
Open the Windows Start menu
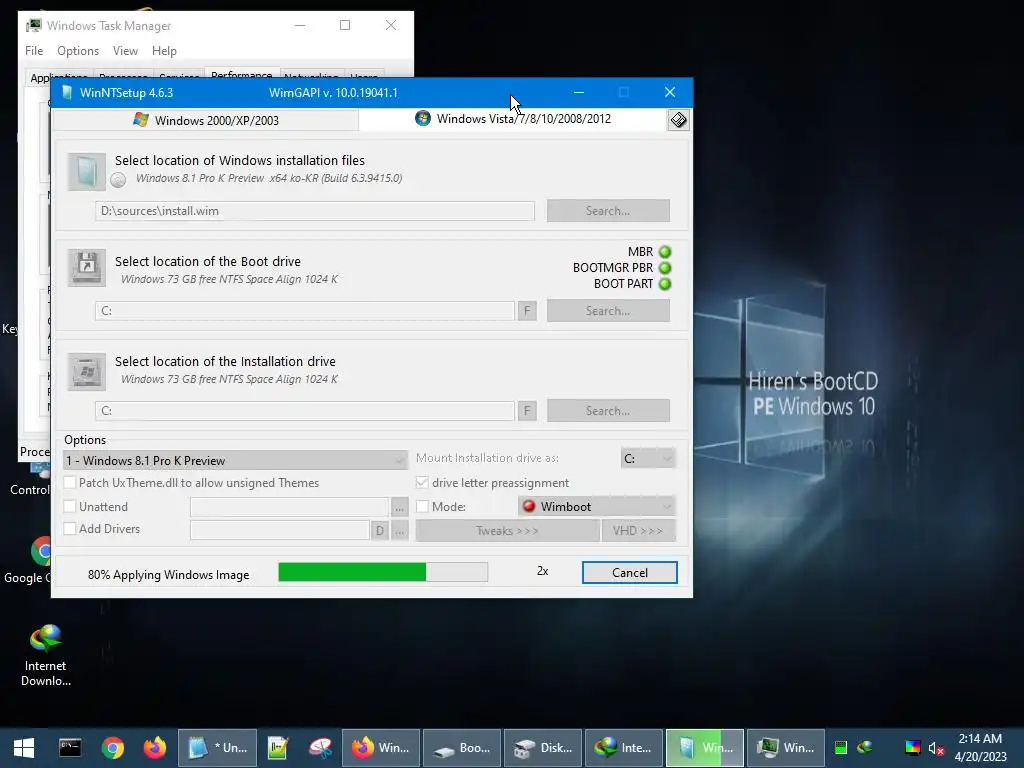[24, 748]
